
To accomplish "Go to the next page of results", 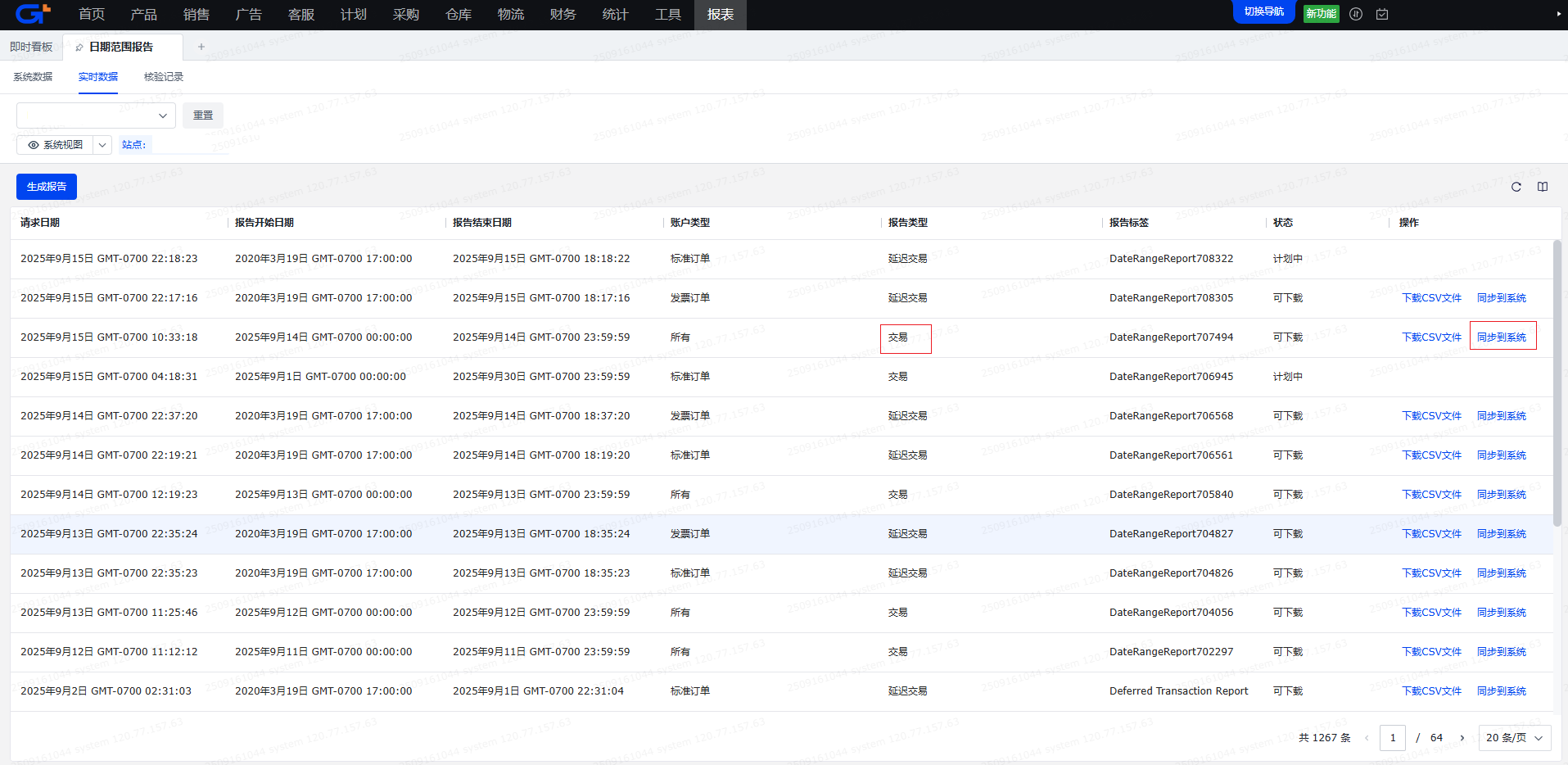I will pyautogui.click(x=1462, y=738).
